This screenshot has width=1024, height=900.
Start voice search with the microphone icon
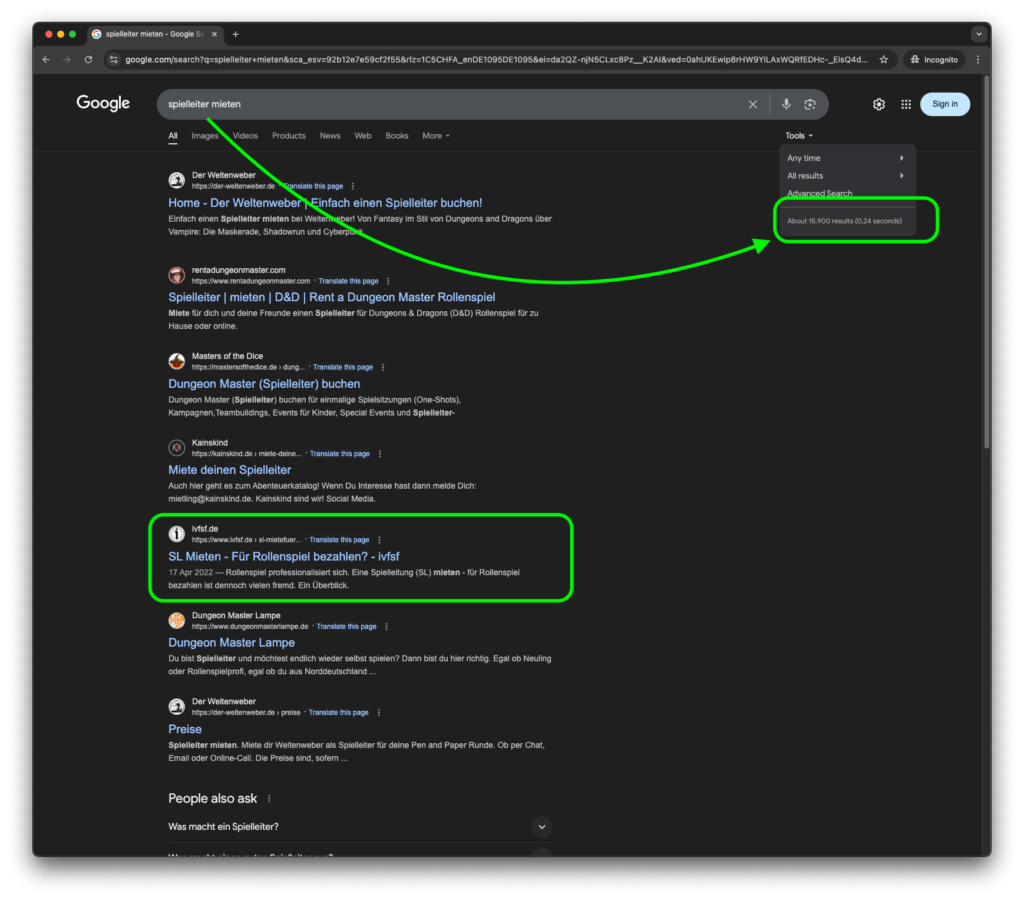click(x=786, y=104)
